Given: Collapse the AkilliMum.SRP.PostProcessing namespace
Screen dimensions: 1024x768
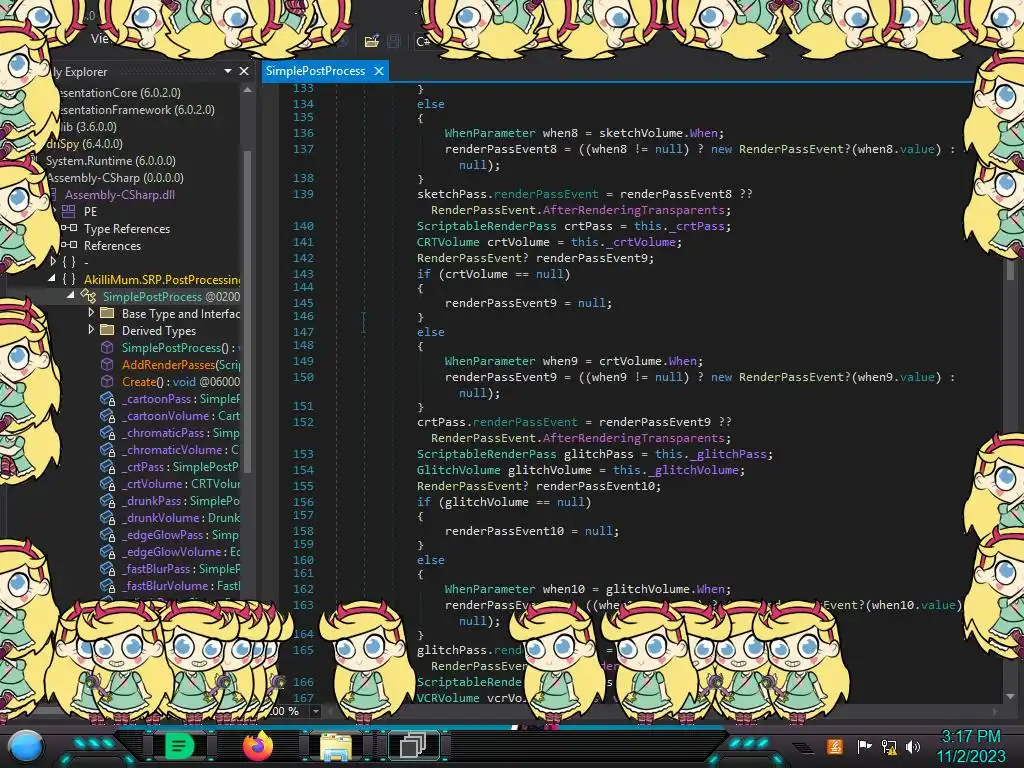Looking at the screenshot, I should tap(52, 279).
